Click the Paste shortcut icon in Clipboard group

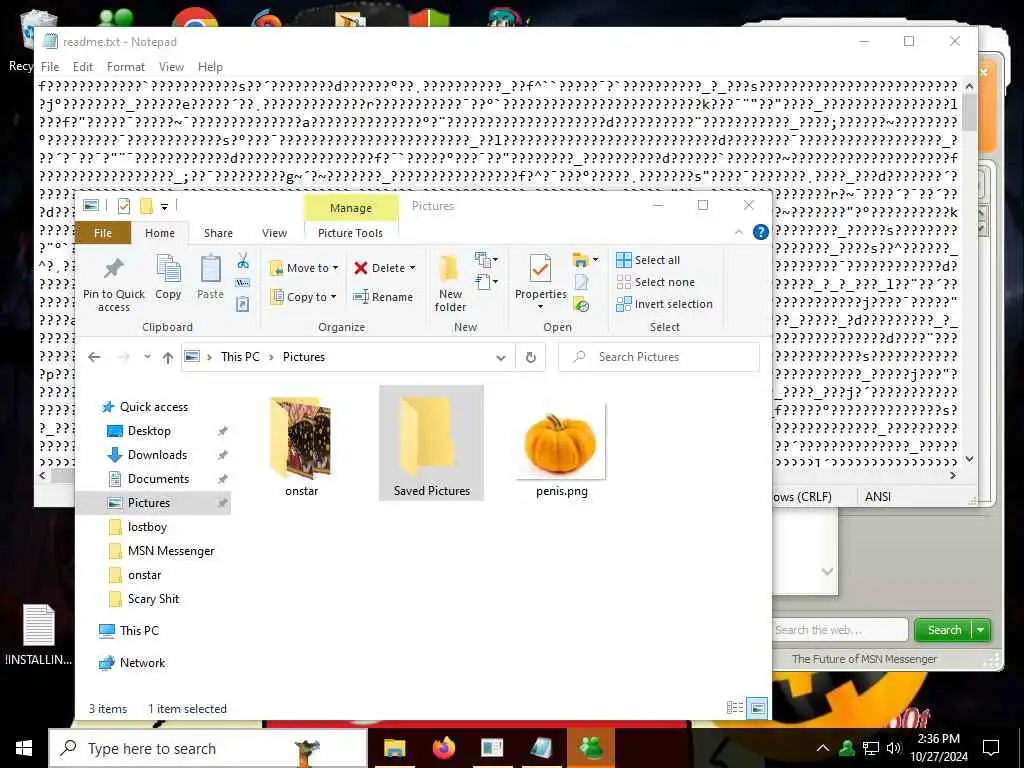click(x=243, y=304)
